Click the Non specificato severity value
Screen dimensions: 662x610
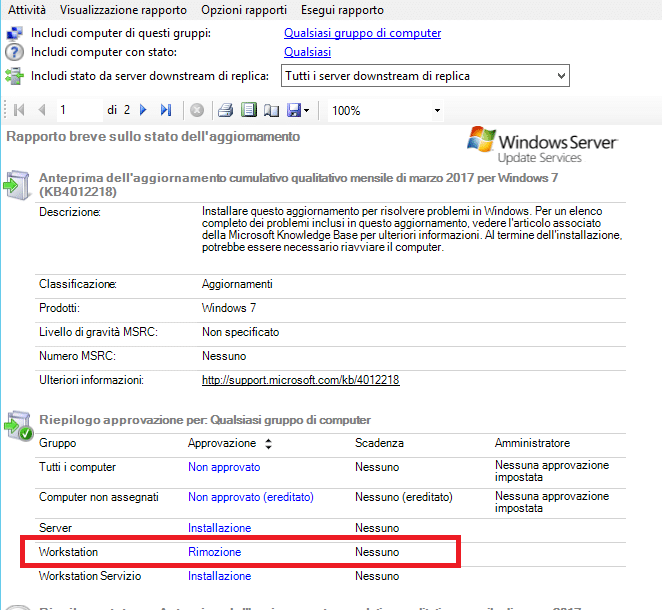point(240,332)
